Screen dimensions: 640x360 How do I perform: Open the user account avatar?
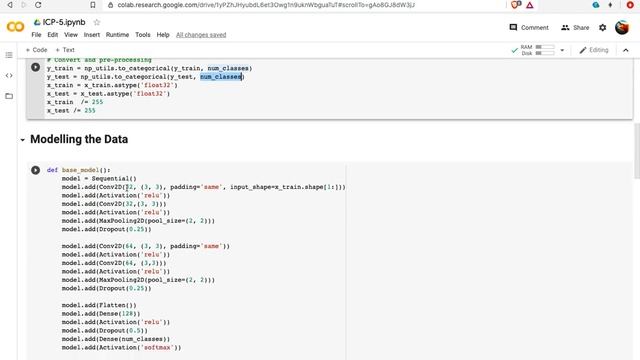[x=622, y=27]
